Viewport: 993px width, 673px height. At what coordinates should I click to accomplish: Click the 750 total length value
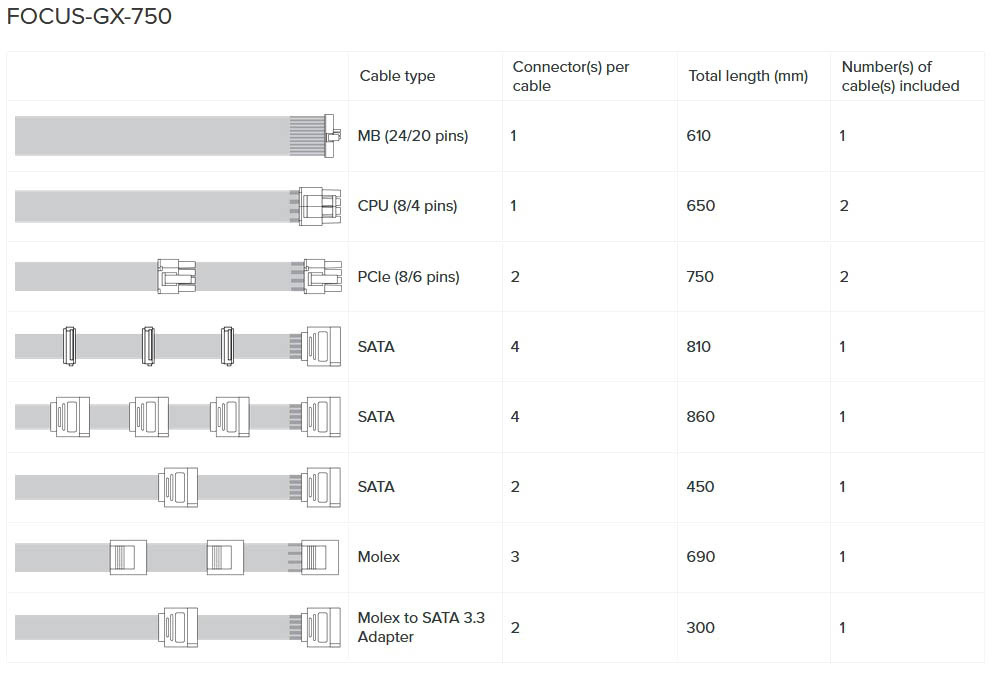(x=701, y=277)
